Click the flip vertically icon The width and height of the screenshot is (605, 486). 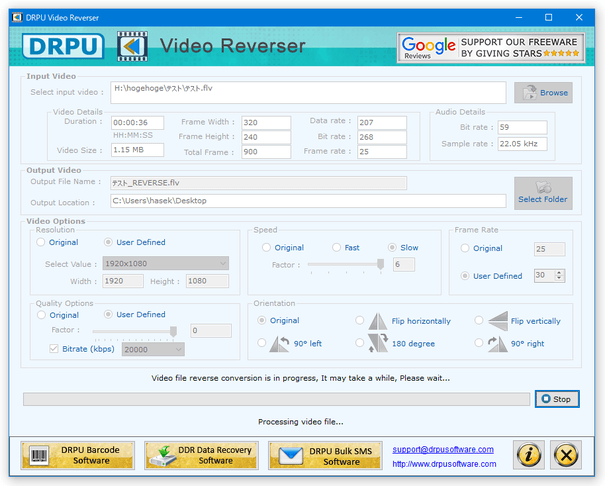pos(498,321)
